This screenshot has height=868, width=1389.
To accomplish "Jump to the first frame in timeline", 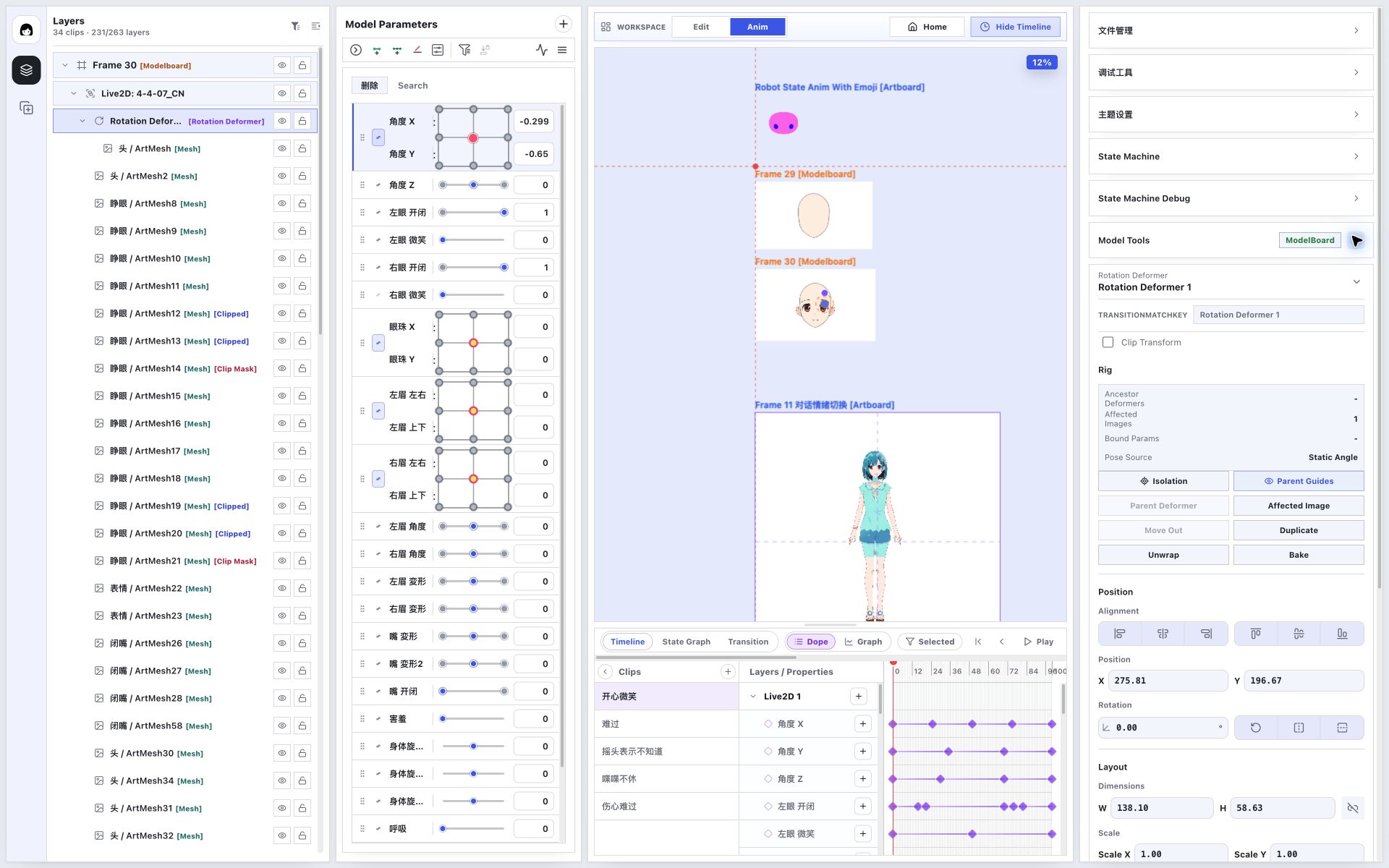I will (978, 642).
